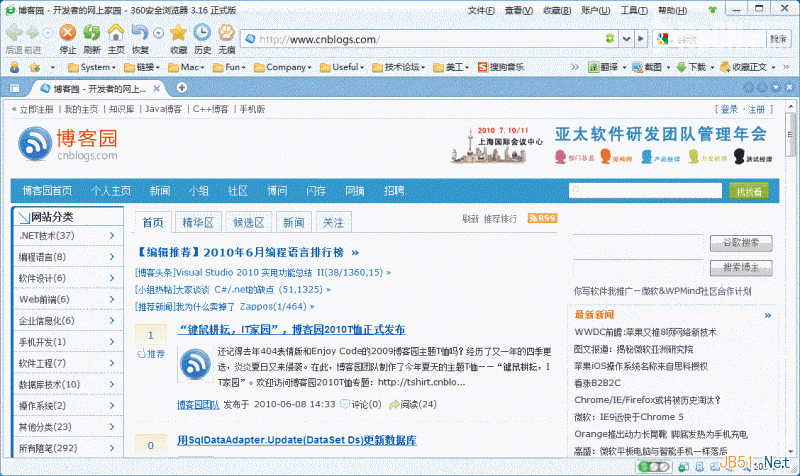800x476 pixels.
Task: Click the 登录 link at top right
Action: pyautogui.click(x=729, y=109)
